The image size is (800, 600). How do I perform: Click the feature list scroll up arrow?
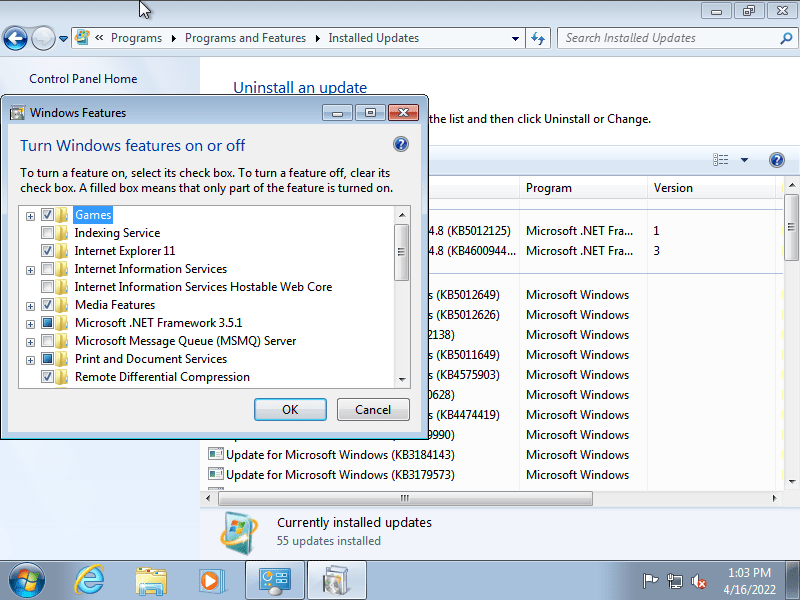pyautogui.click(x=402, y=215)
